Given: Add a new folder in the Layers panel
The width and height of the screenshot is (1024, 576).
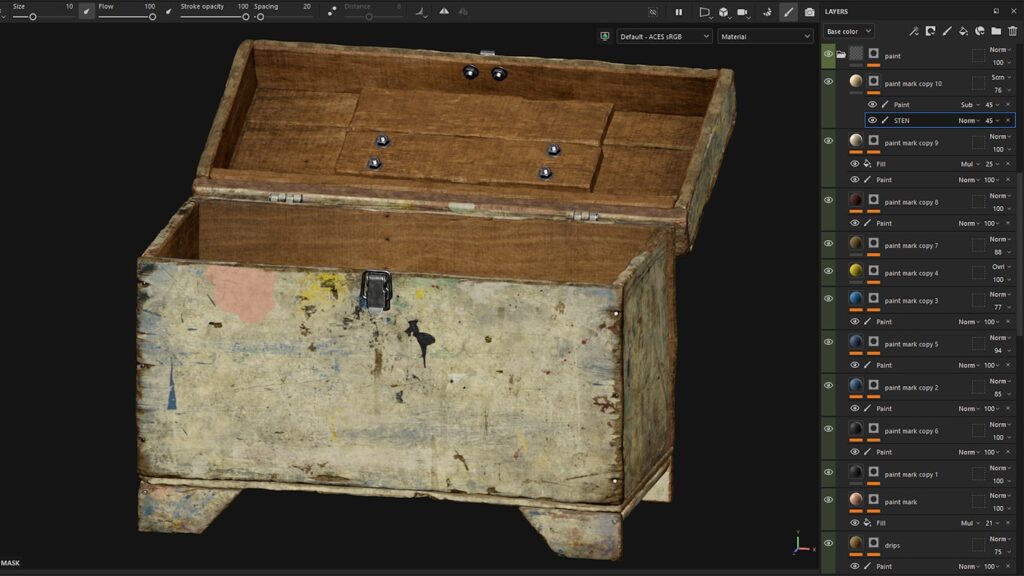Looking at the screenshot, I should (x=997, y=31).
